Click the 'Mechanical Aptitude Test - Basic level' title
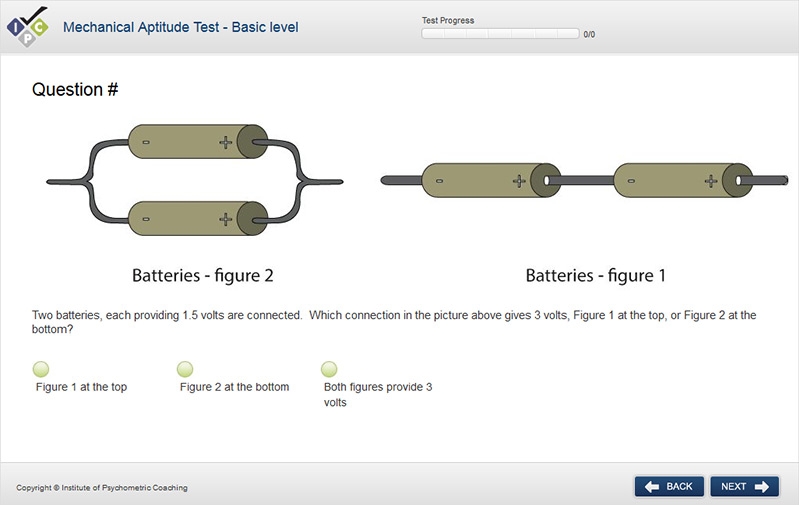799x505 pixels. coord(180,27)
